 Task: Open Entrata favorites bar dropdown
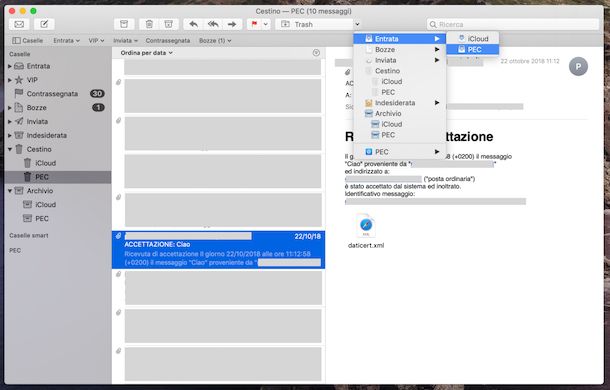point(66,40)
